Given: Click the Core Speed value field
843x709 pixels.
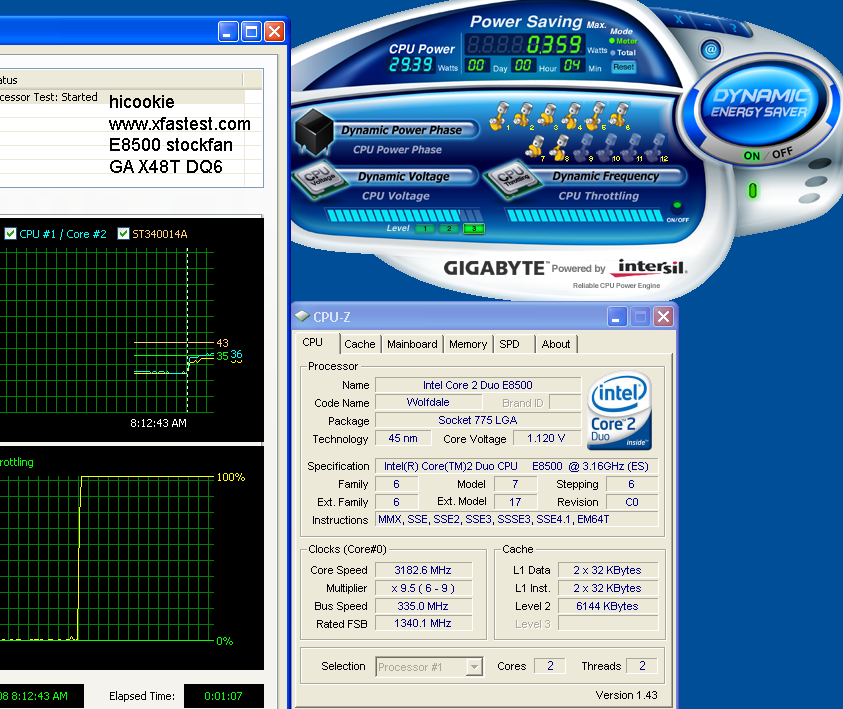Looking at the screenshot, I should [423, 570].
